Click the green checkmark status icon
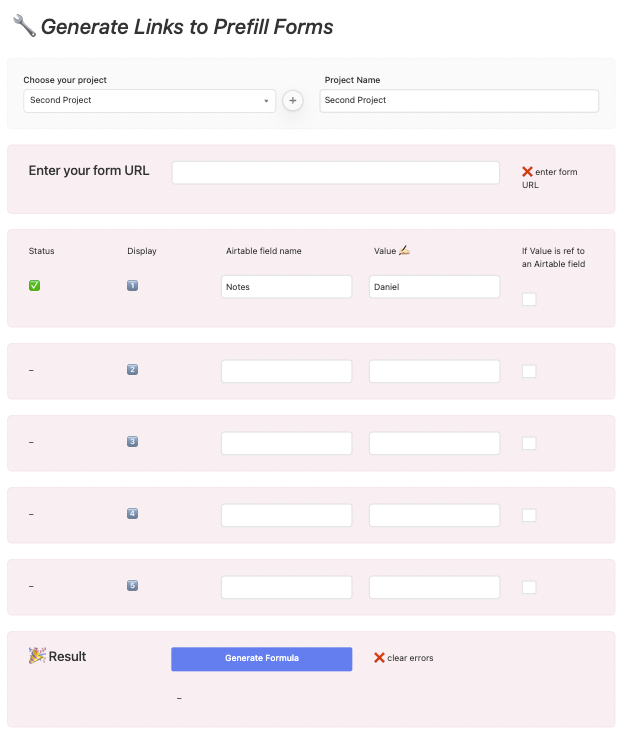Screen dimensions: 625x740 [34, 286]
